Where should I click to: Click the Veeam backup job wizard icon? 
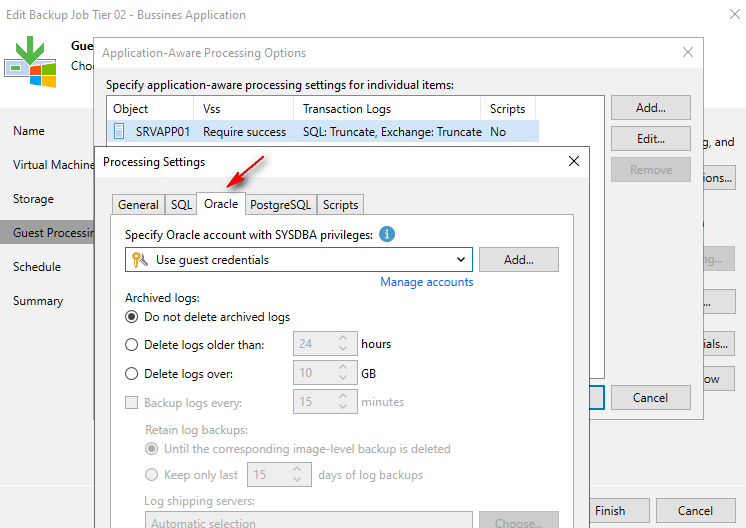click(x=29, y=63)
